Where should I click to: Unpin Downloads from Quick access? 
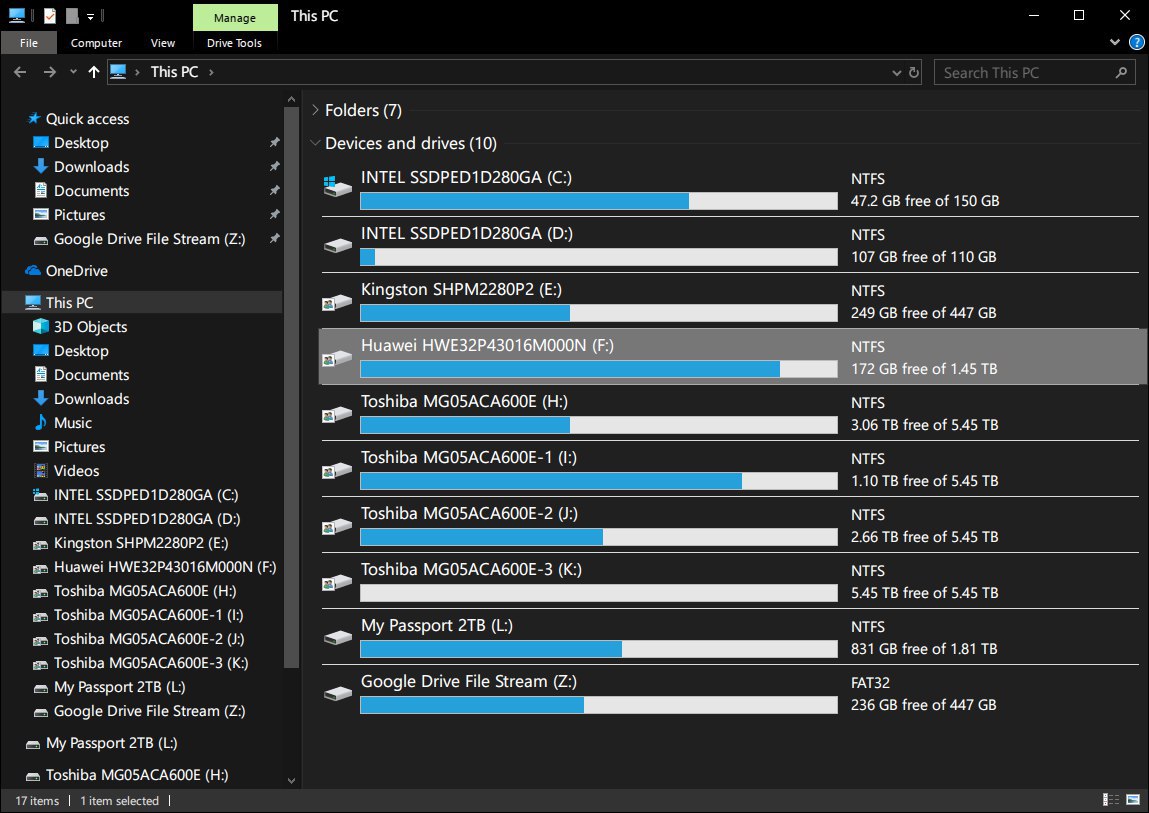tap(274, 167)
